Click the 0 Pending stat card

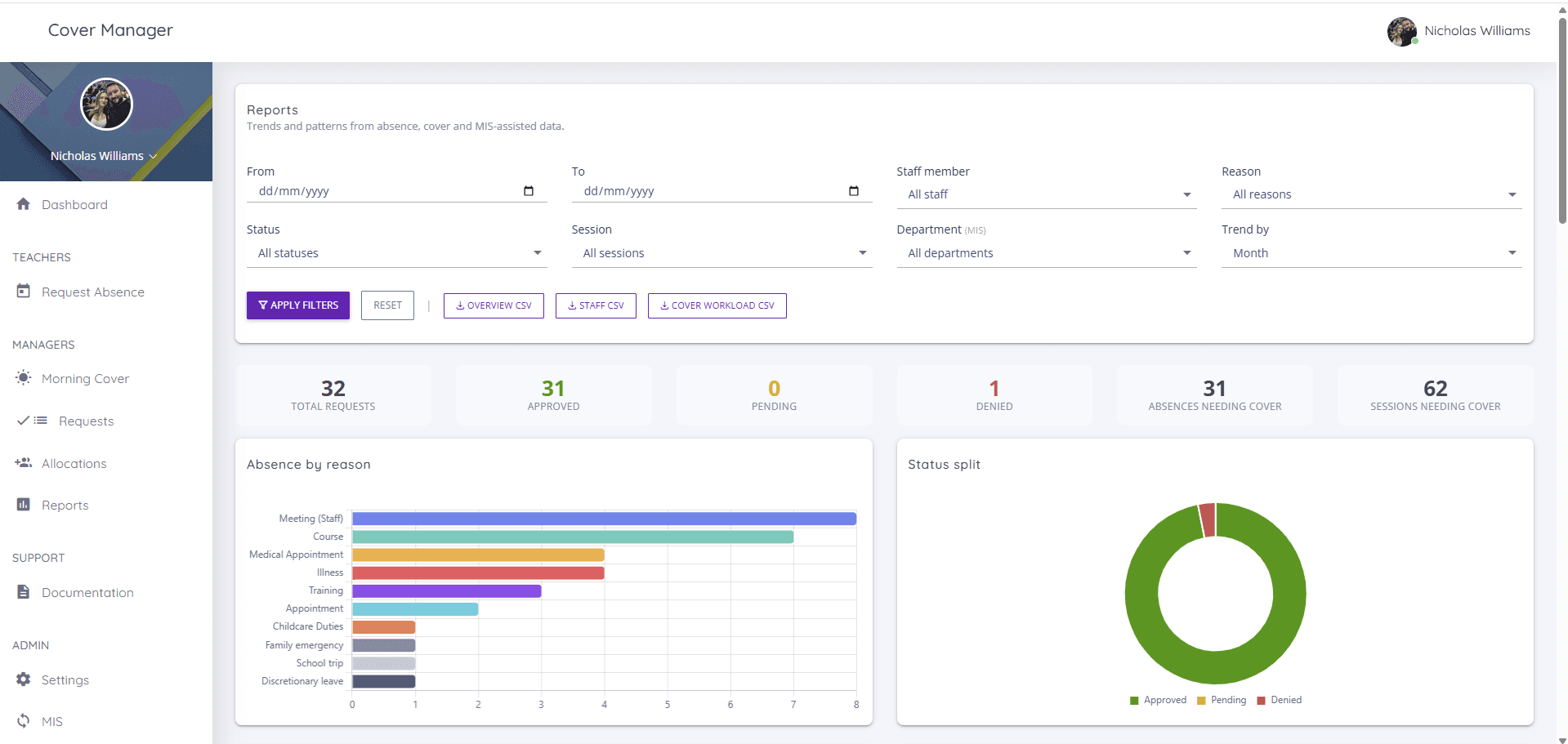[x=775, y=395]
